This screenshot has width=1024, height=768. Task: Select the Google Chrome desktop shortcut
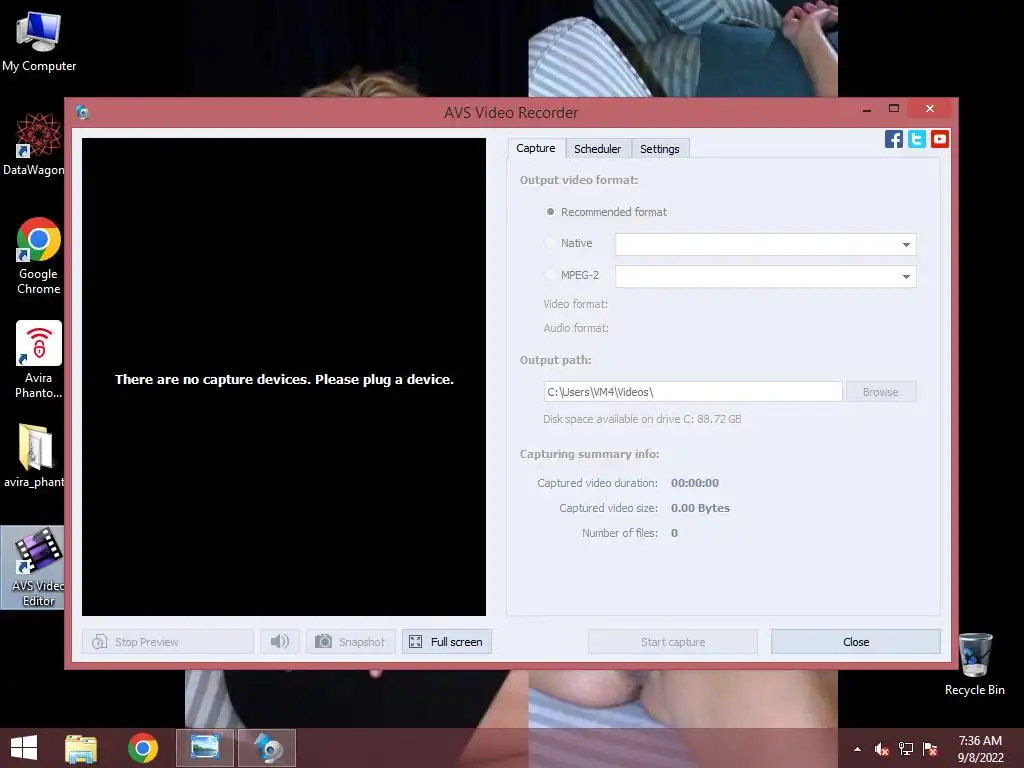point(39,256)
